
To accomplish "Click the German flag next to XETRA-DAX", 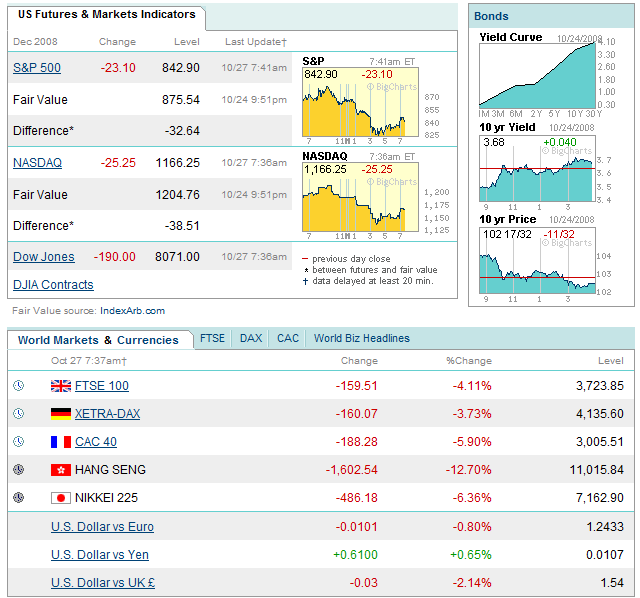I will (x=60, y=413).
